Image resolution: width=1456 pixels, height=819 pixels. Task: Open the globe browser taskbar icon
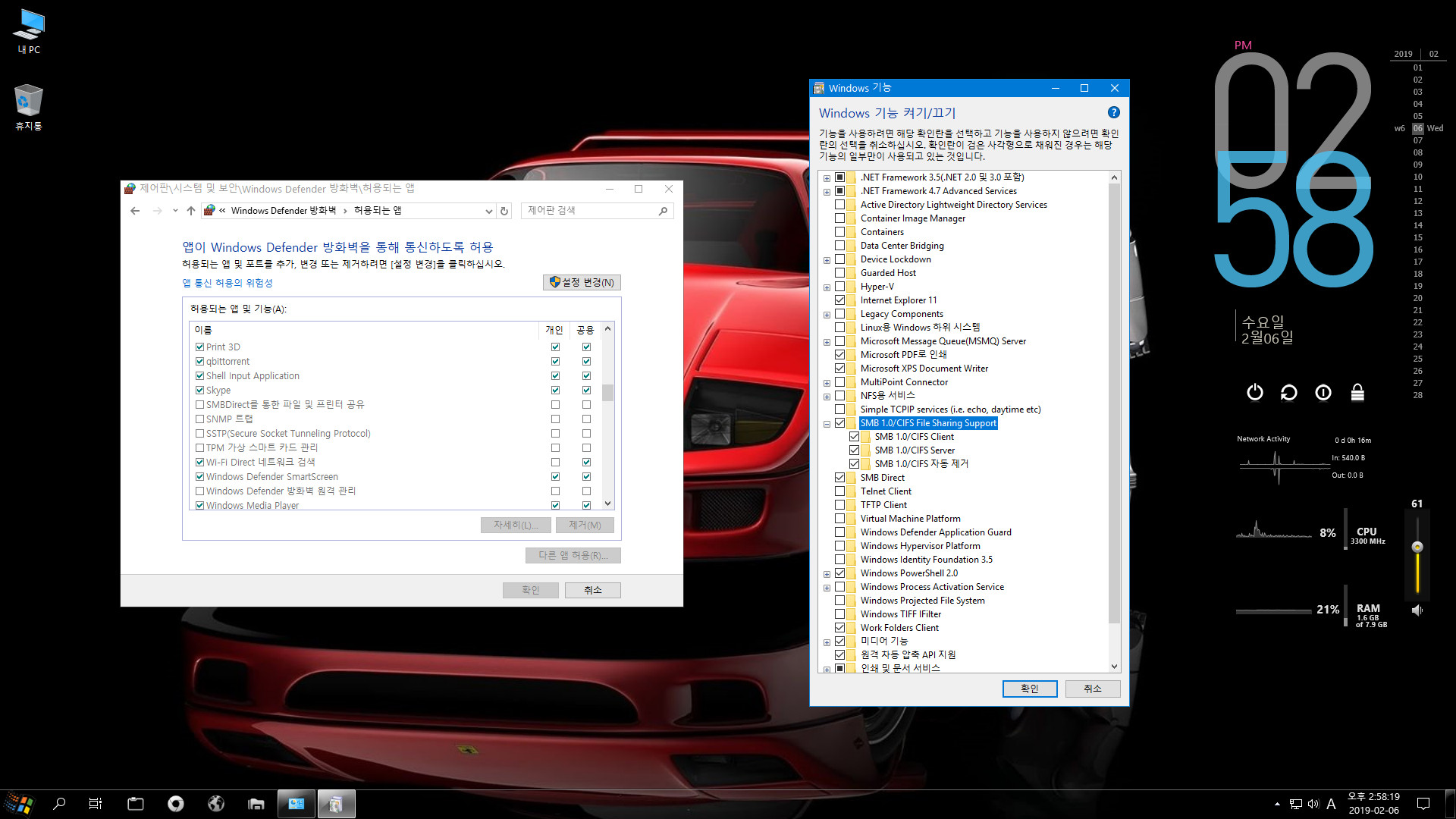(216, 804)
